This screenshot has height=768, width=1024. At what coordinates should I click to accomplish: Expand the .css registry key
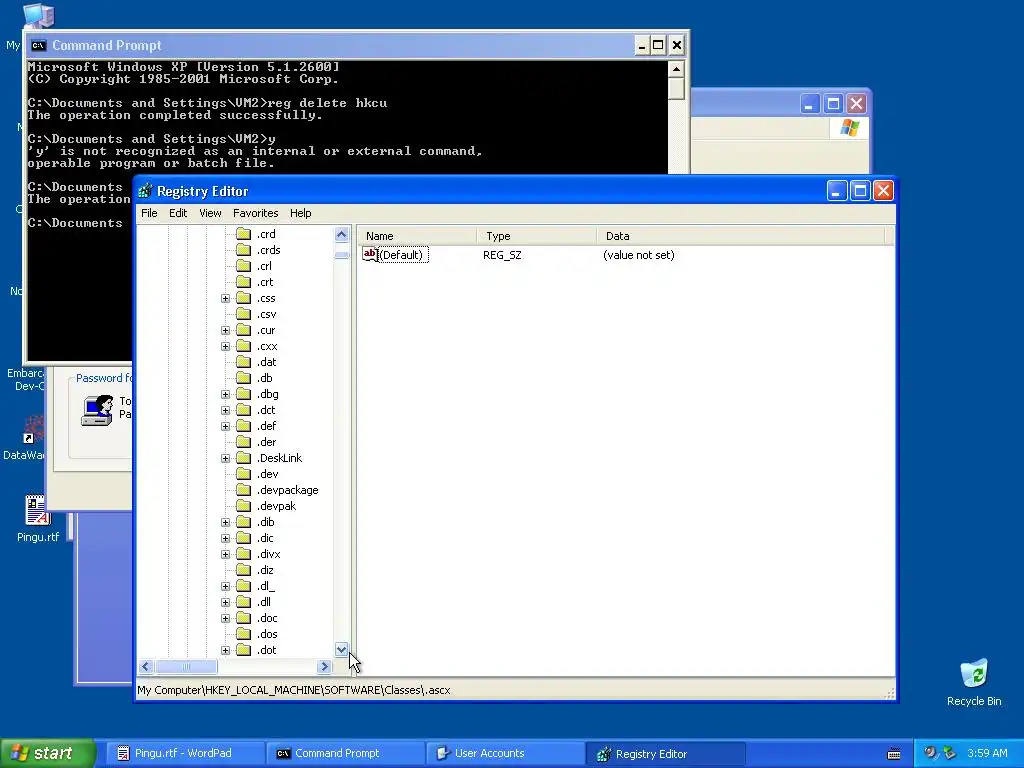click(225, 298)
